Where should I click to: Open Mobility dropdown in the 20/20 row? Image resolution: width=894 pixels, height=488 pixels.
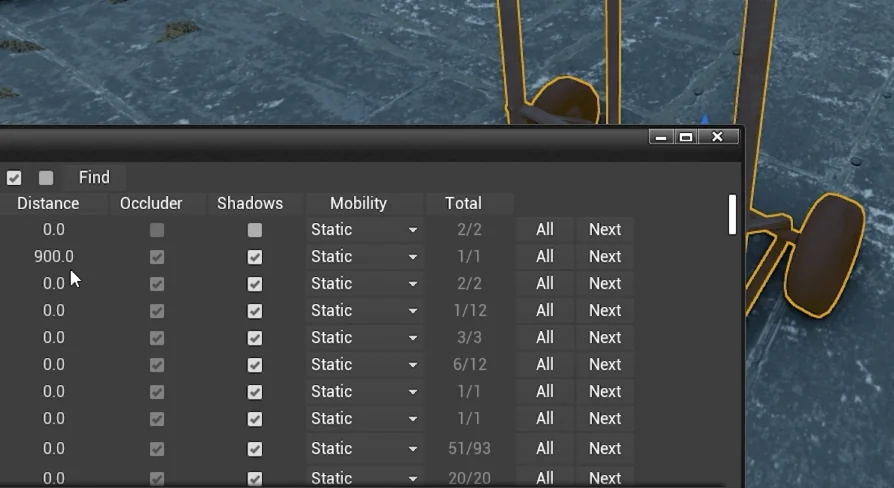364,478
